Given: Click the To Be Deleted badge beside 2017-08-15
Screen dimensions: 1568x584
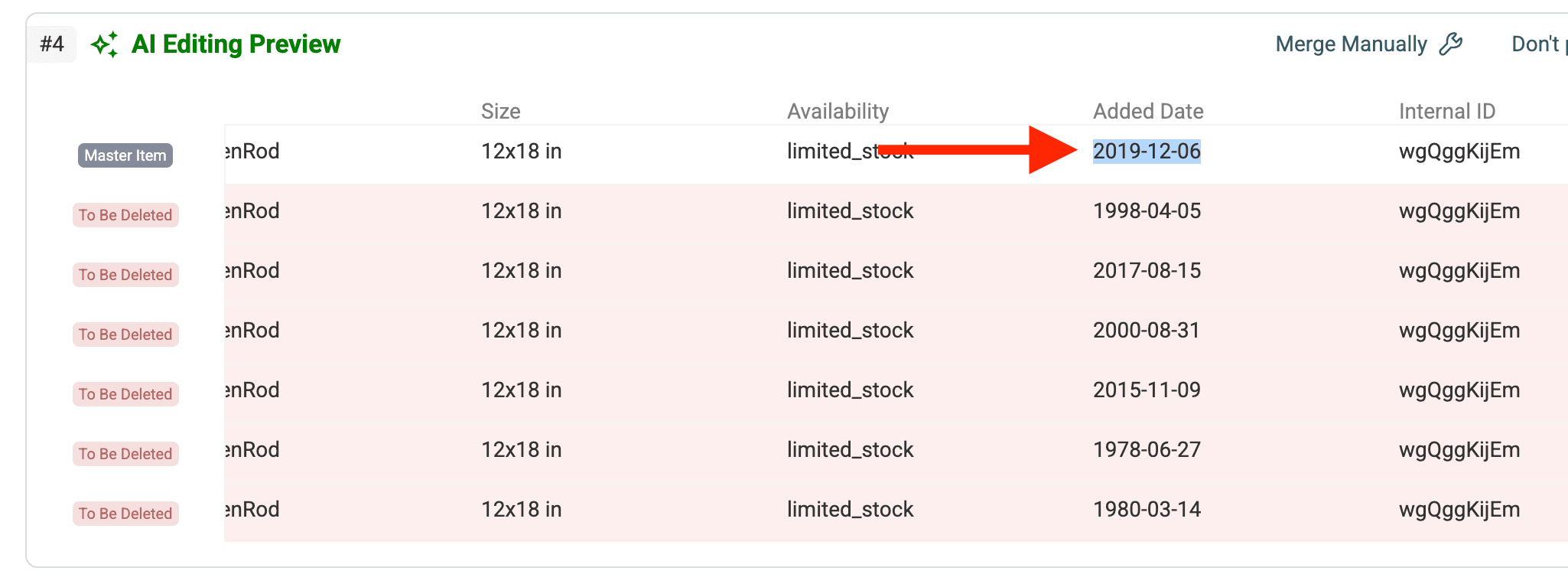Looking at the screenshot, I should click(x=125, y=274).
